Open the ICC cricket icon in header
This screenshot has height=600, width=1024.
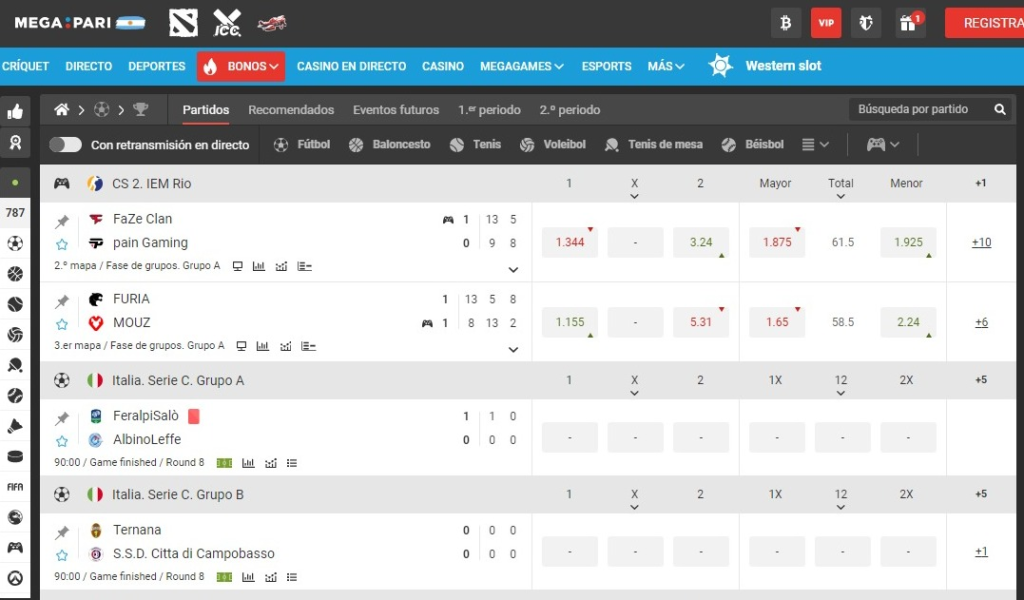(x=227, y=24)
